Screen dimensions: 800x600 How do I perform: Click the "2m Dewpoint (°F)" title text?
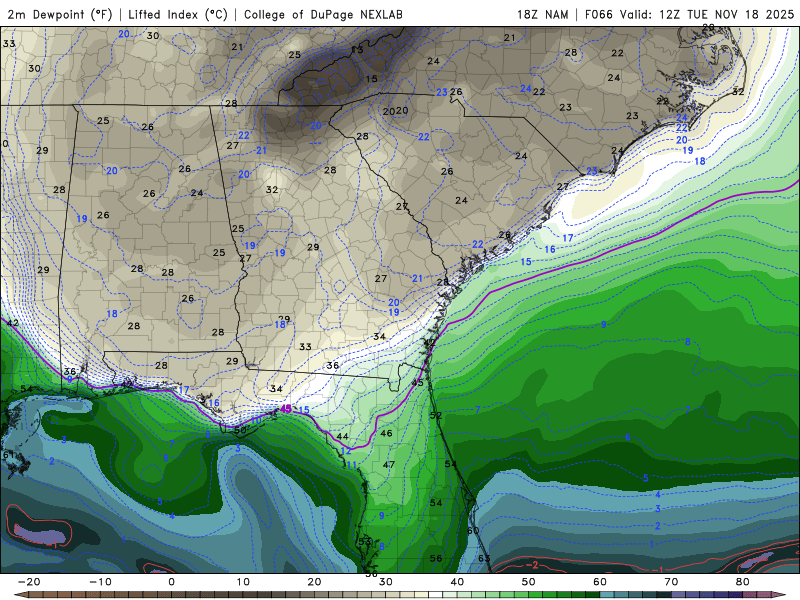[60, 14]
